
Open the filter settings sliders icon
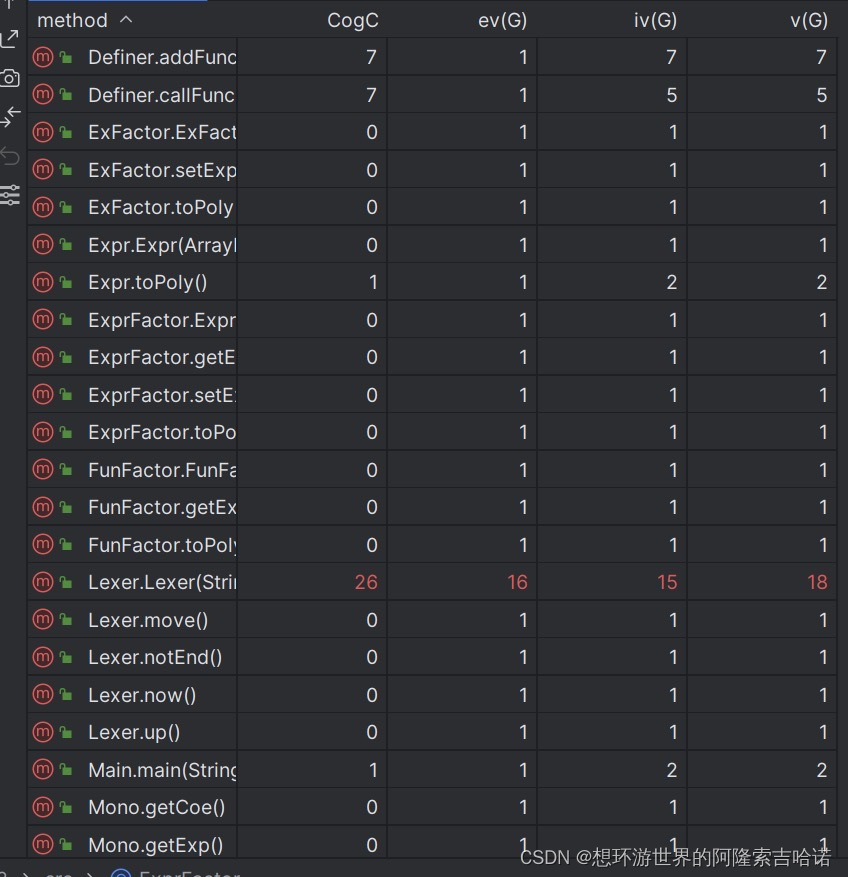[10, 195]
